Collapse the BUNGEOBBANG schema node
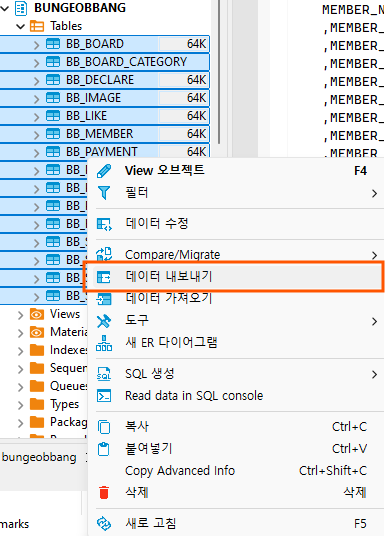 coord(5,8)
